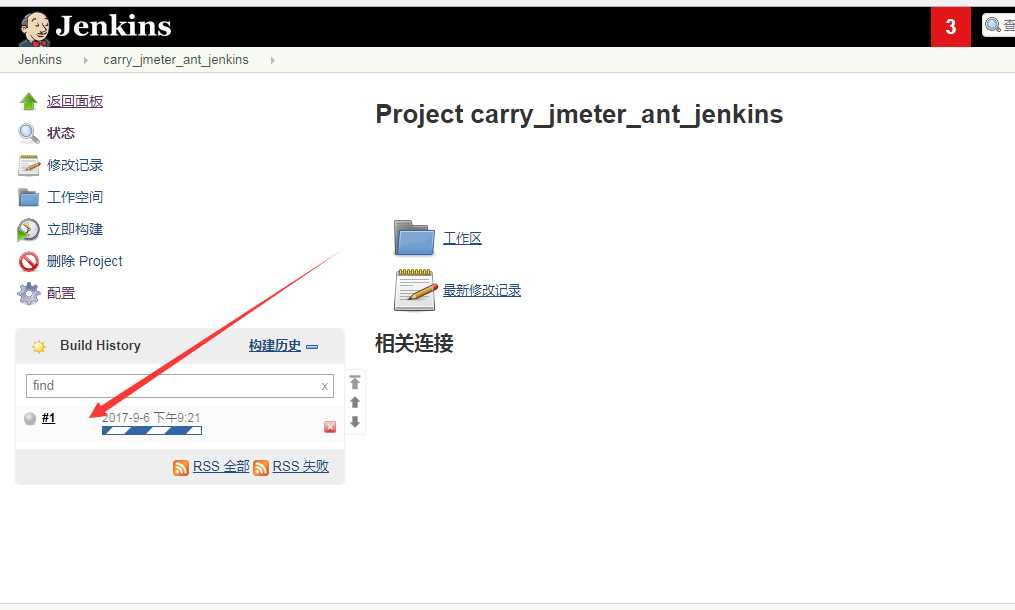This screenshot has height=610, width=1015.
Task: Click the red prohibition icon for 删除 Project
Action: point(28,261)
